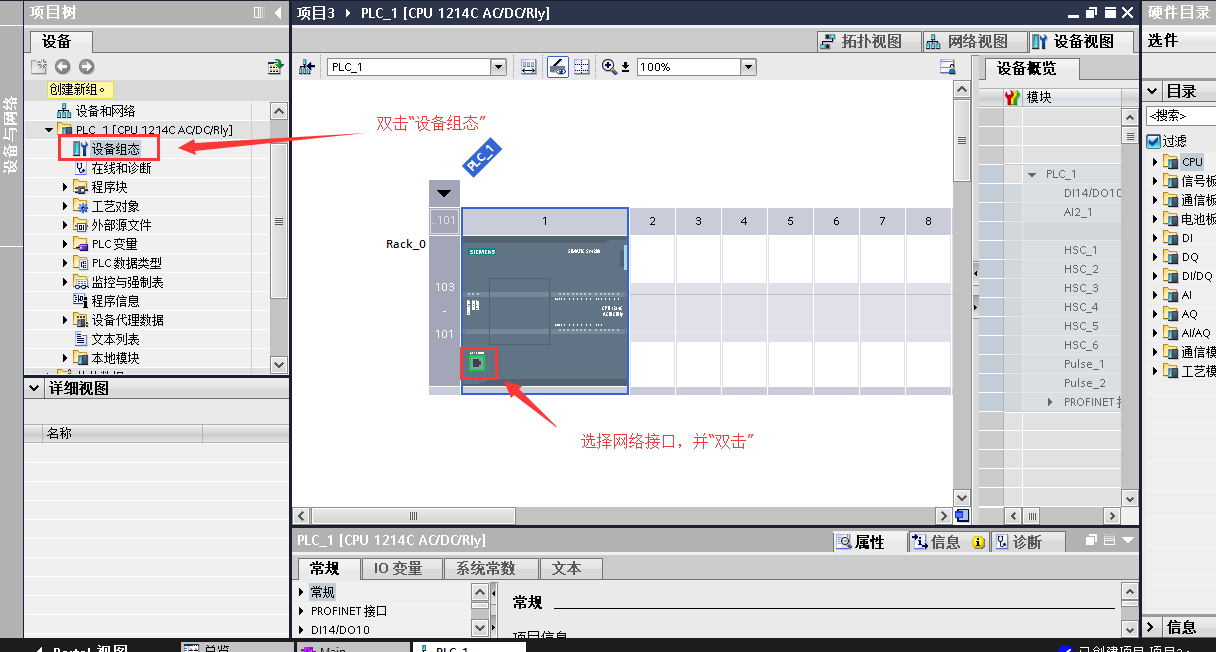Click the rack collapse arrow above slot 101
This screenshot has width=1216, height=652.
click(444, 193)
